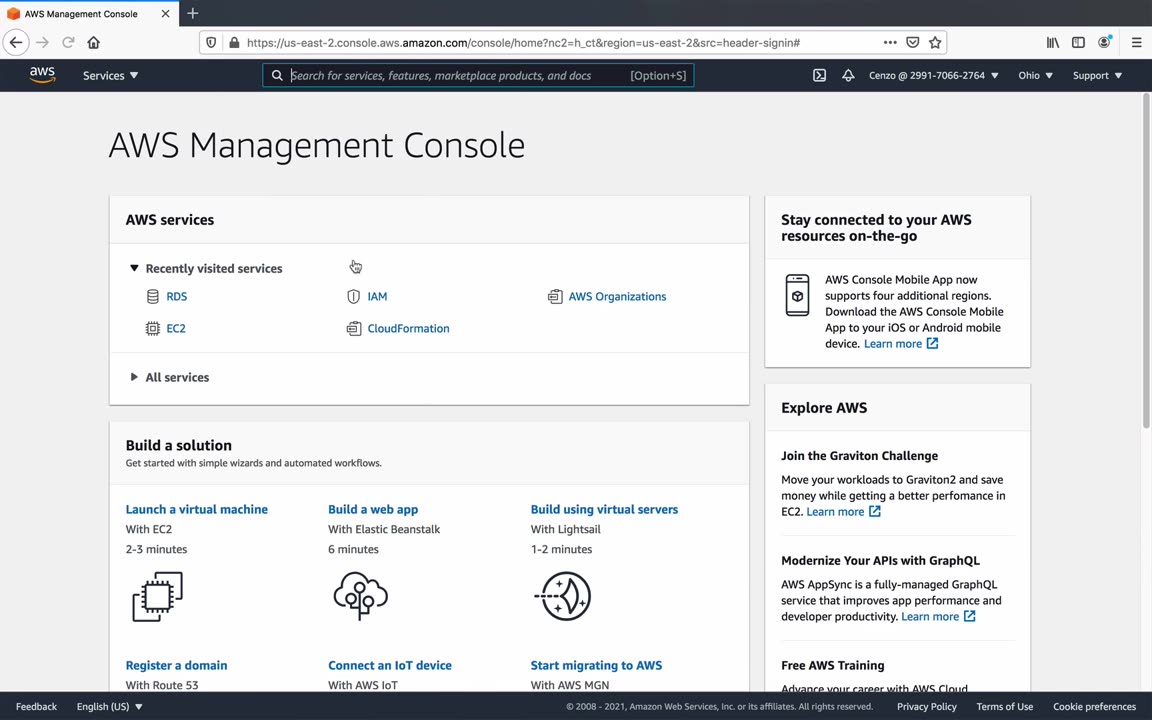Open the Cenzo account dropdown
The width and height of the screenshot is (1152, 720).
[933, 75]
